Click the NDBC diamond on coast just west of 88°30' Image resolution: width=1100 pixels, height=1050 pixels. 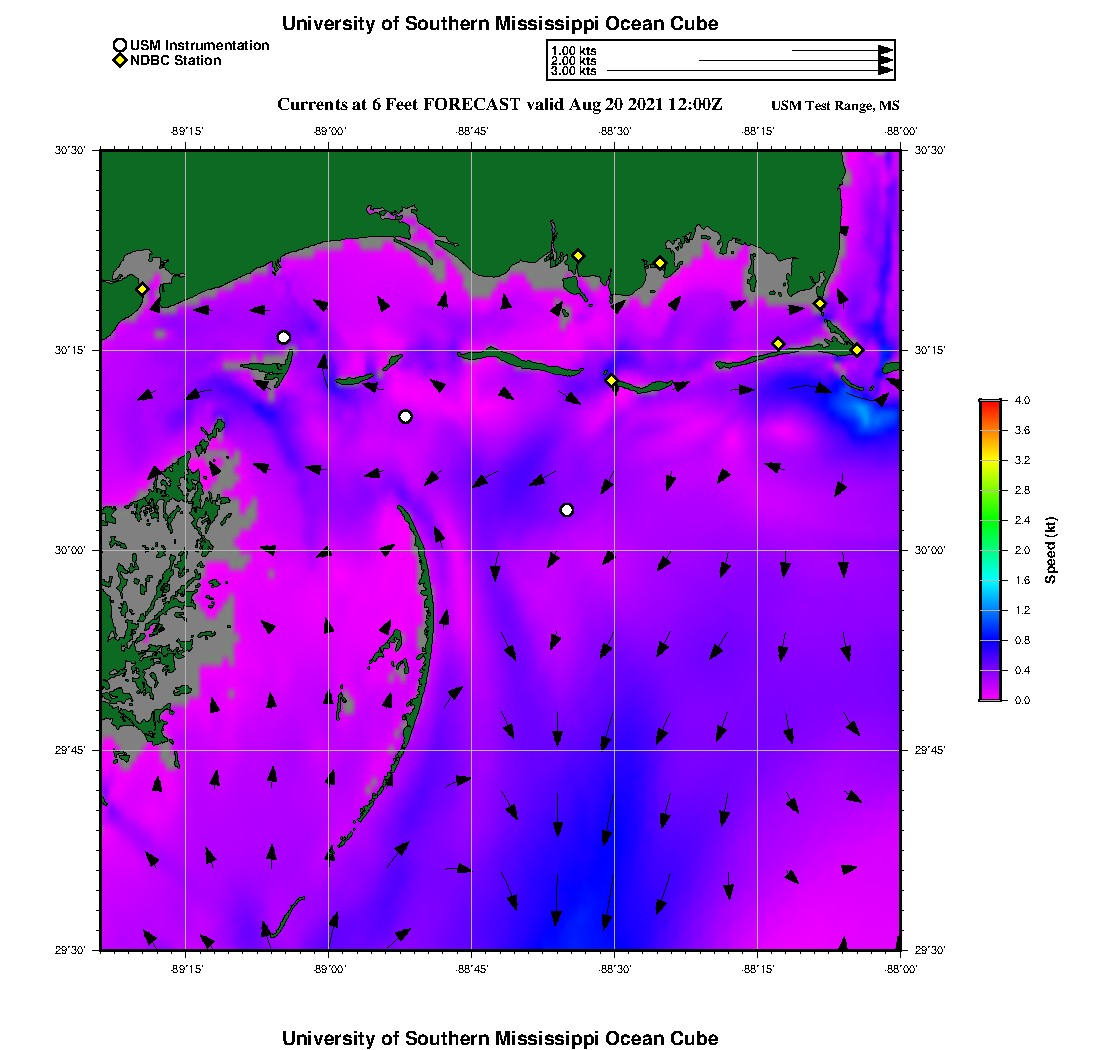pos(578,256)
